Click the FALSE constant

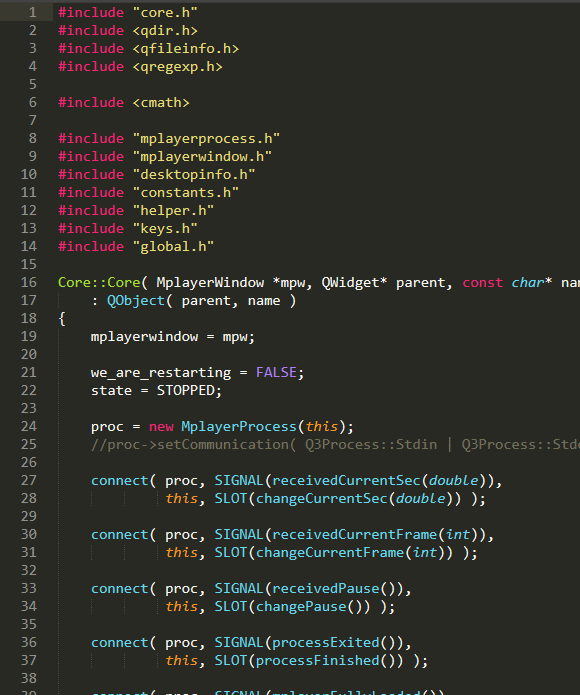276,372
